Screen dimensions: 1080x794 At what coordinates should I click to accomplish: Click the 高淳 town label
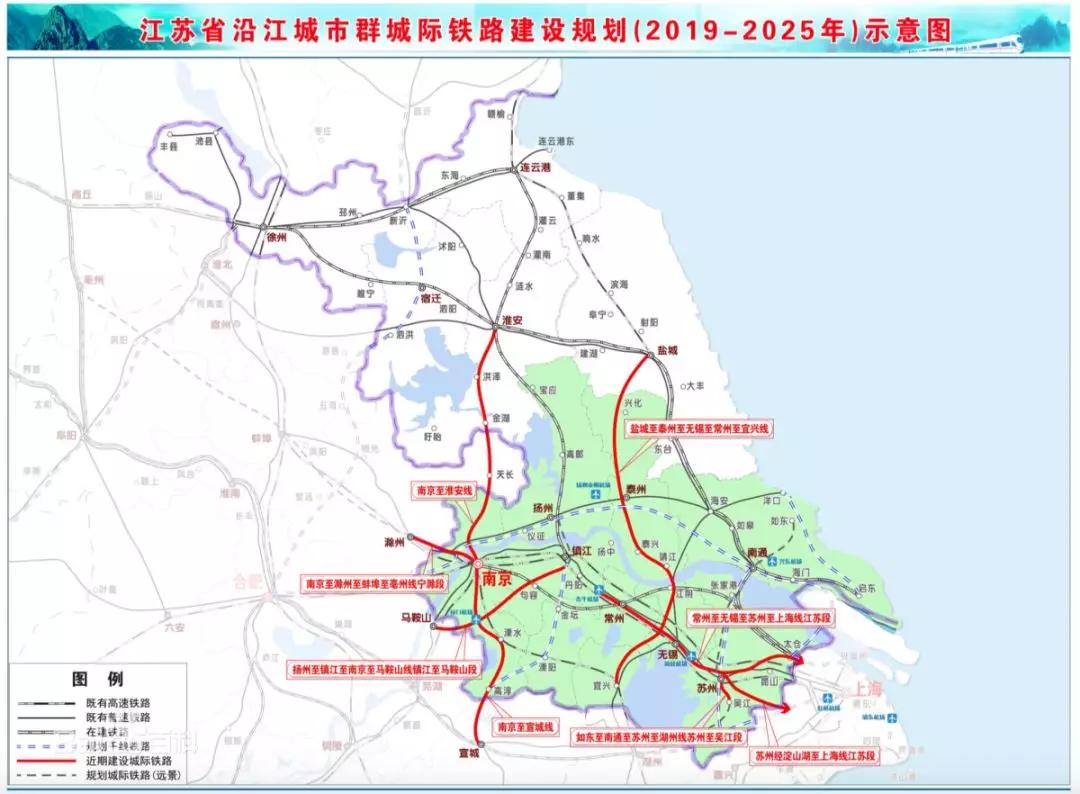502,691
